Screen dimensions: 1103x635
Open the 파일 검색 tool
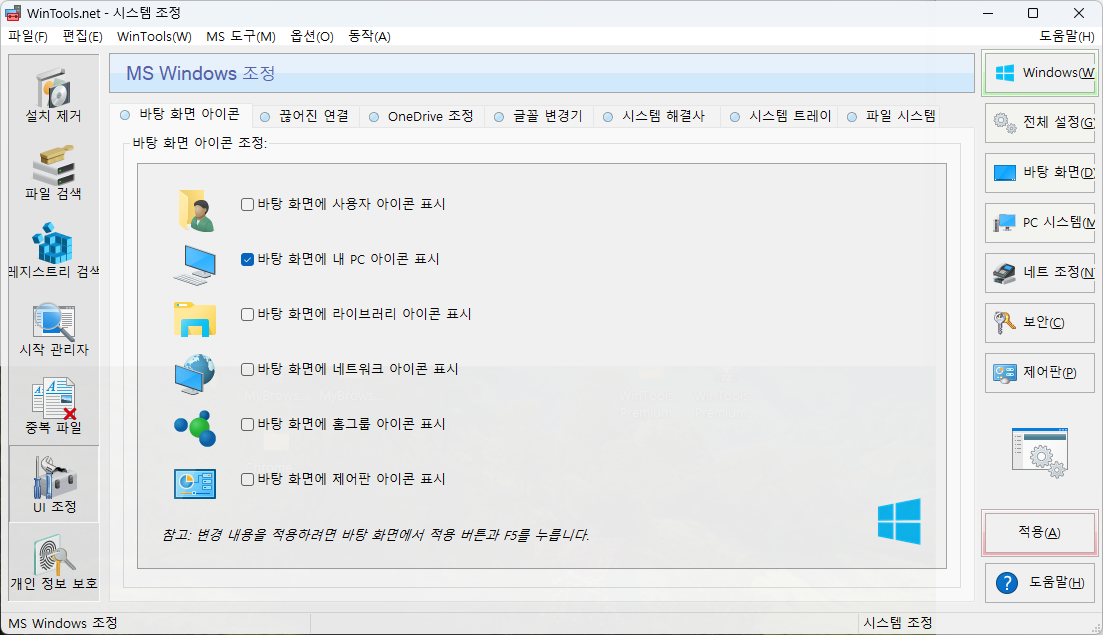53,173
